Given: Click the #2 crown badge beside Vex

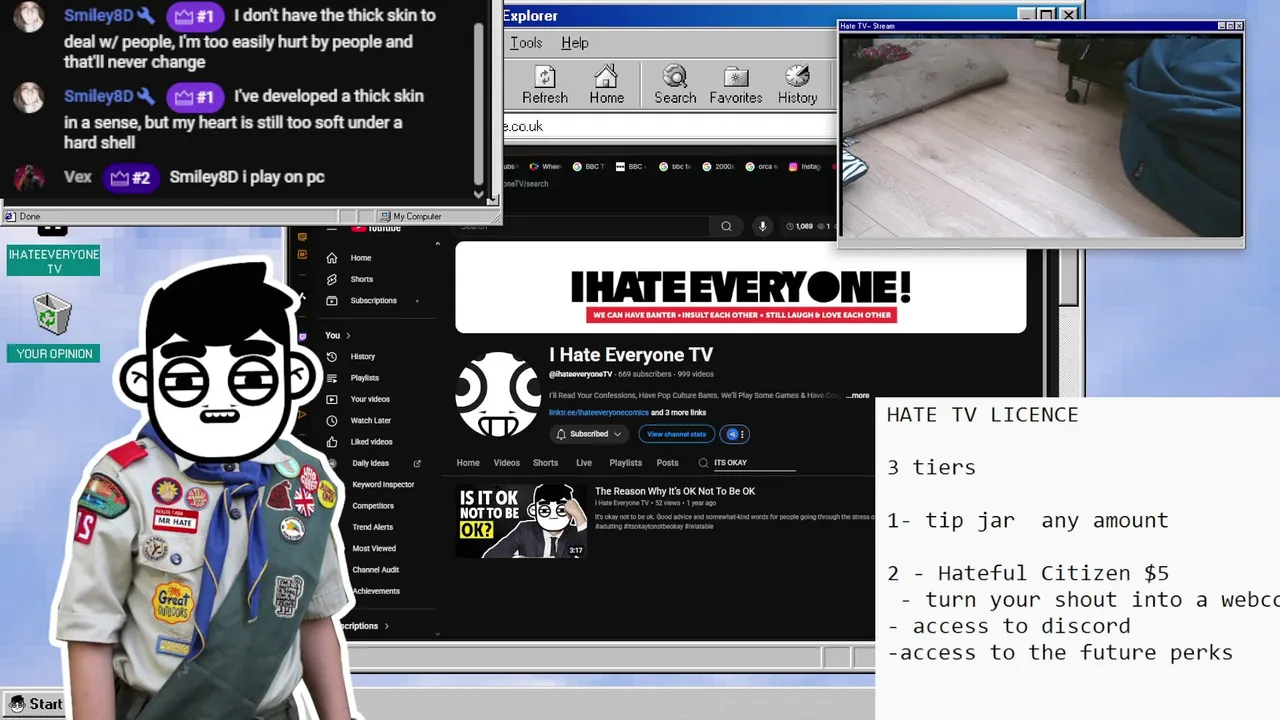Looking at the screenshot, I should point(131,177).
